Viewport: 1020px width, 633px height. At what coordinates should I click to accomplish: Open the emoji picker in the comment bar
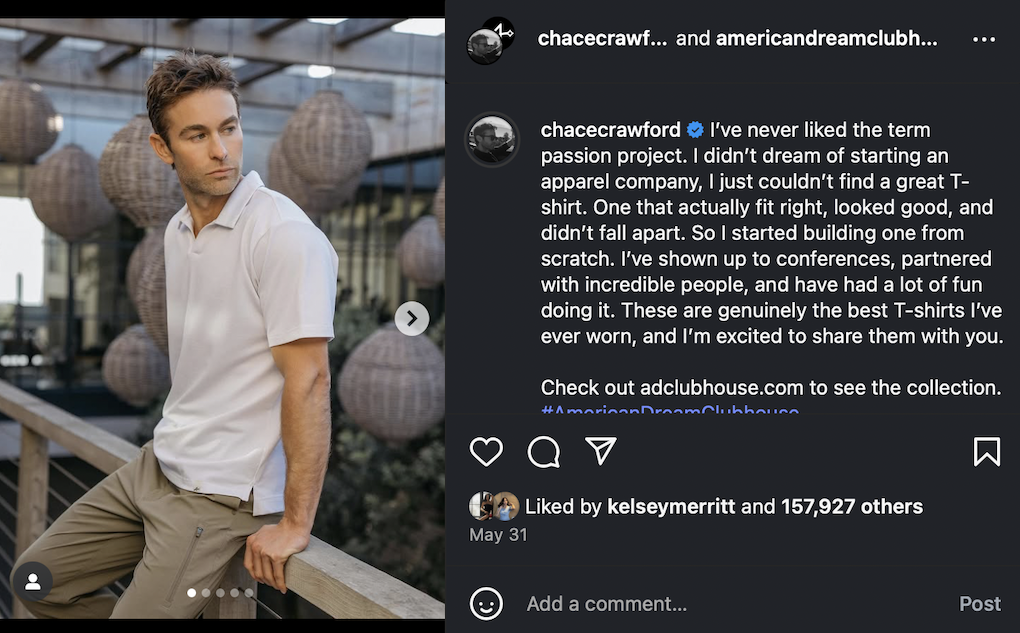click(486, 604)
